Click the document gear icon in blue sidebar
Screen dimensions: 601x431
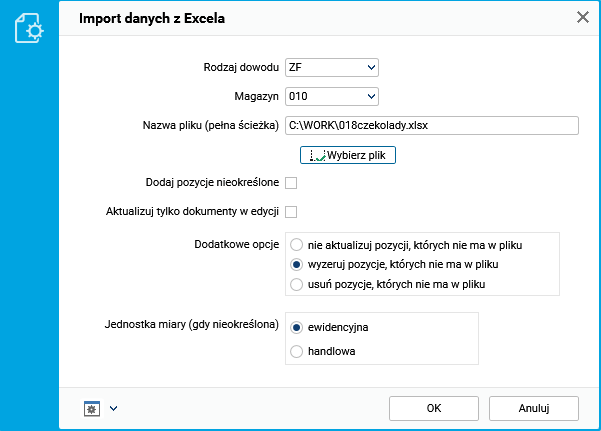tap(29, 28)
